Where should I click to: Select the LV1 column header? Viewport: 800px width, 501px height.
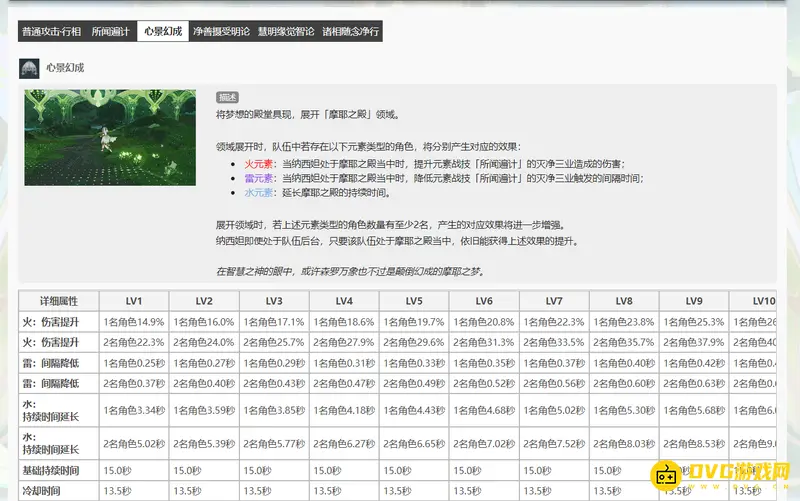(x=134, y=301)
